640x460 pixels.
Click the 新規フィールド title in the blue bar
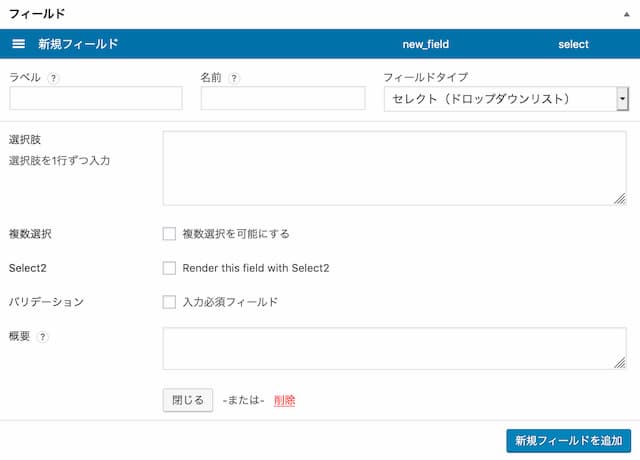[x=78, y=44]
